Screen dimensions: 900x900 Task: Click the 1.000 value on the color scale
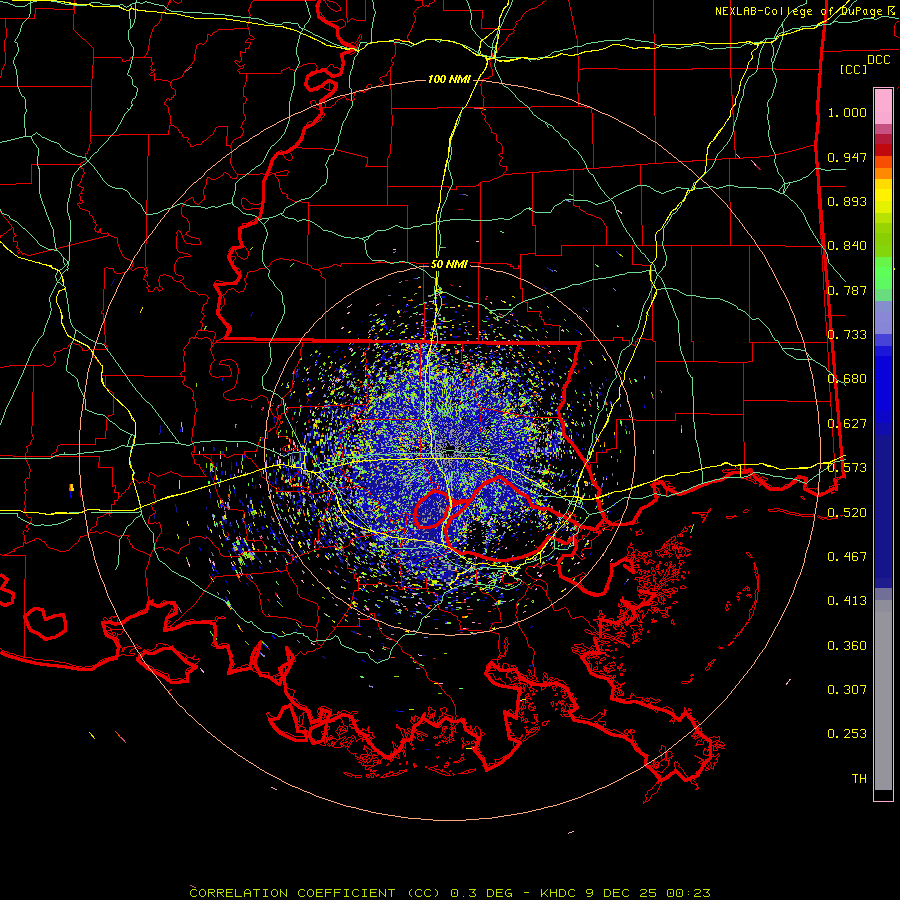[x=847, y=112]
